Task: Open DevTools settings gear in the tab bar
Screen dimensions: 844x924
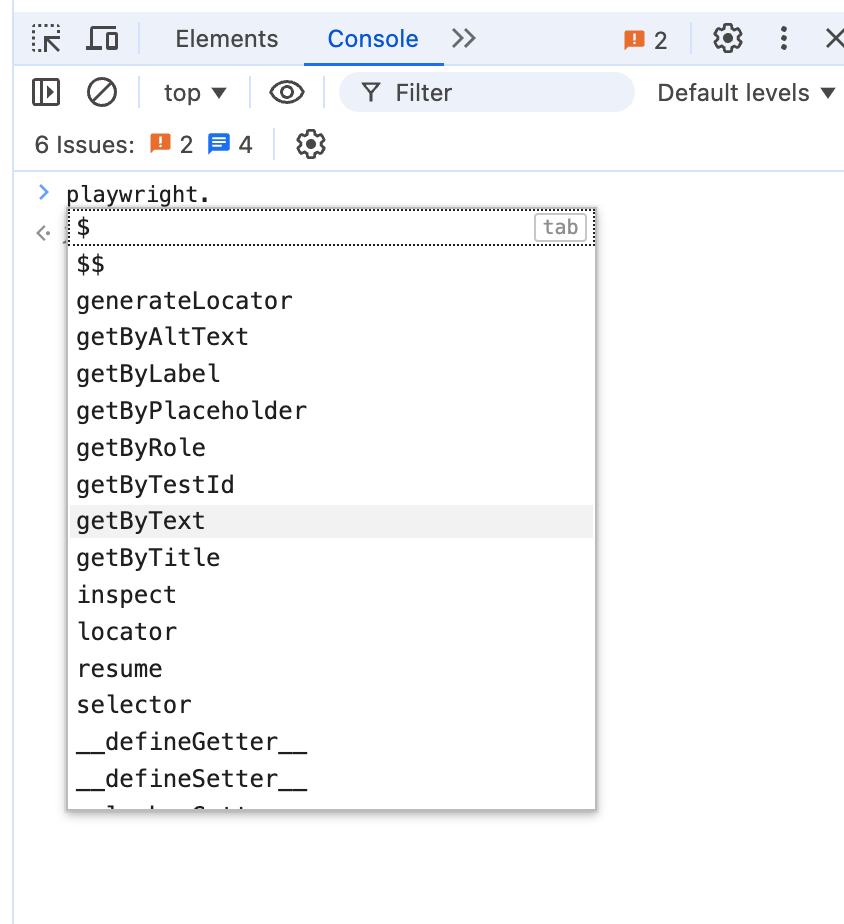Action: coord(728,39)
